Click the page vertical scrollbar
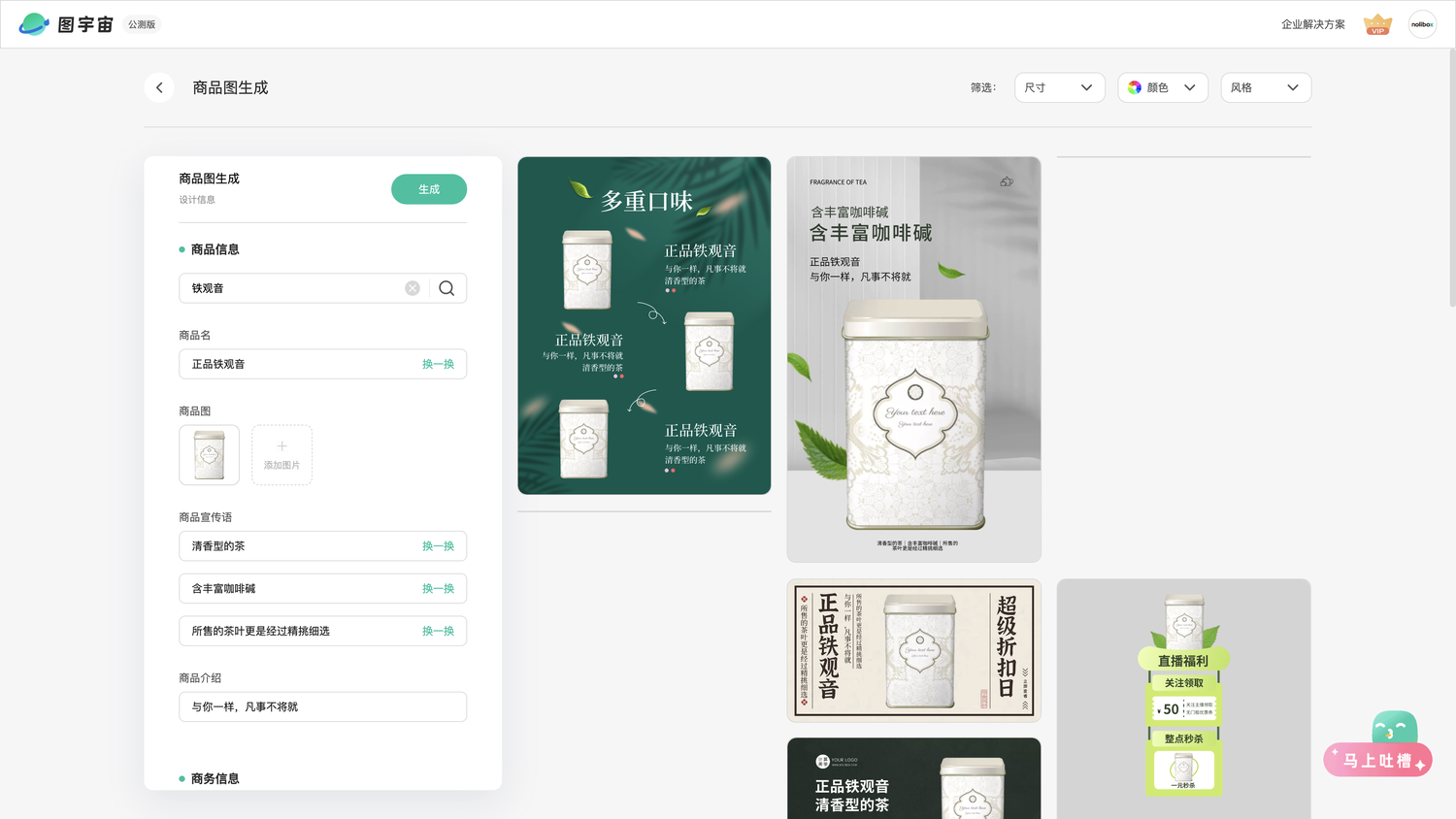The image size is (1456, 819). (x=1452, y=178)
